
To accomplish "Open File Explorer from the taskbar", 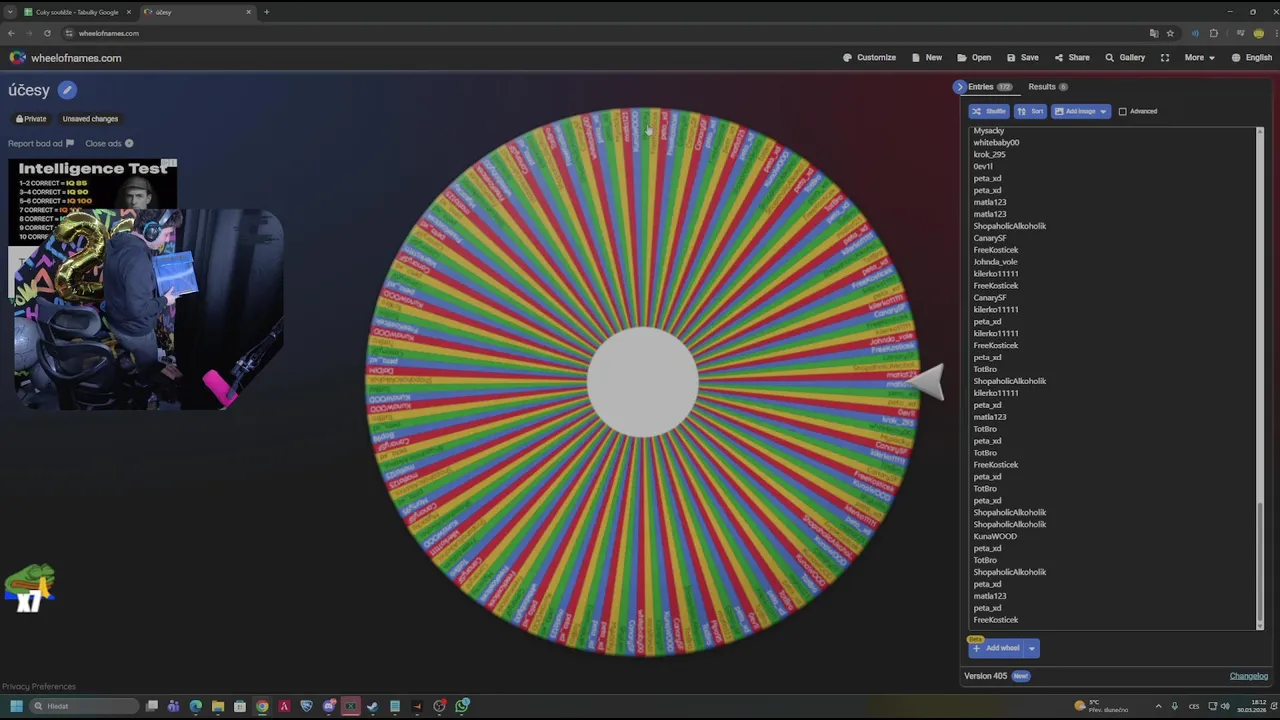I will click(x=217, y=706).
